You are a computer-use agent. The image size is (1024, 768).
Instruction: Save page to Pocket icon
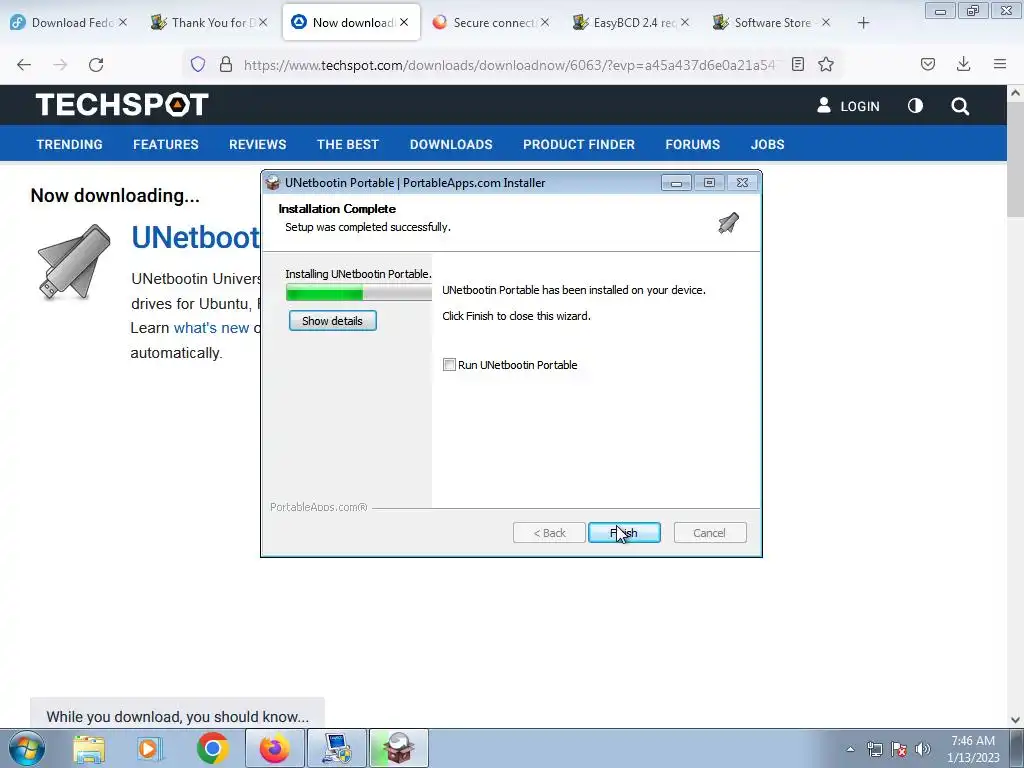(x=928, y=64)
